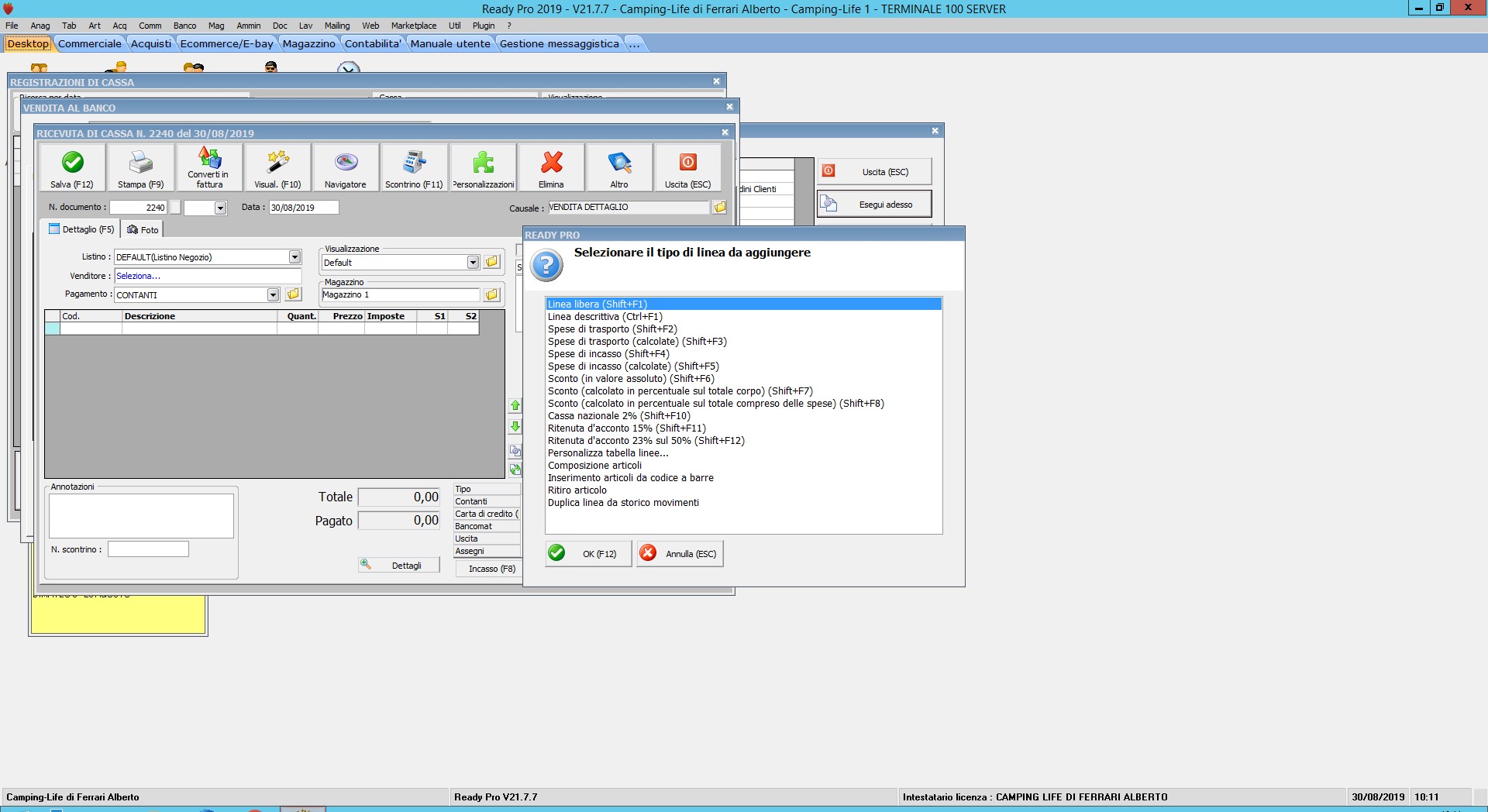This screenshot has height=812, width=1488.
Task: Click the copy line icon beside grid
Action: pyautogui.click(x=515, y=450)
